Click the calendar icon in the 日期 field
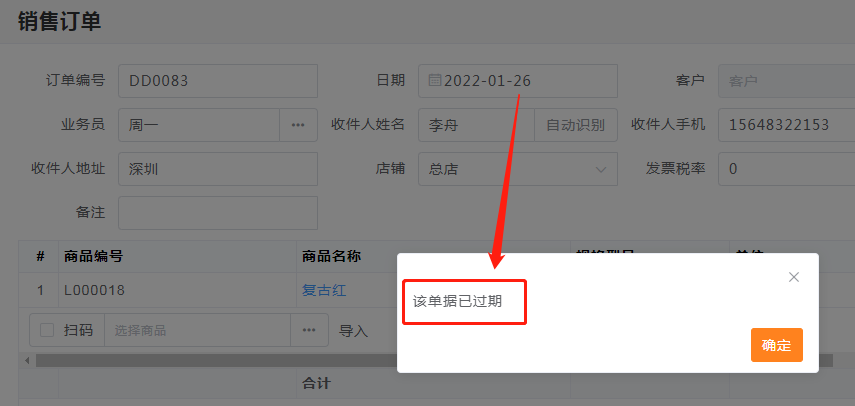855x406 pixels. pos(435,81)
